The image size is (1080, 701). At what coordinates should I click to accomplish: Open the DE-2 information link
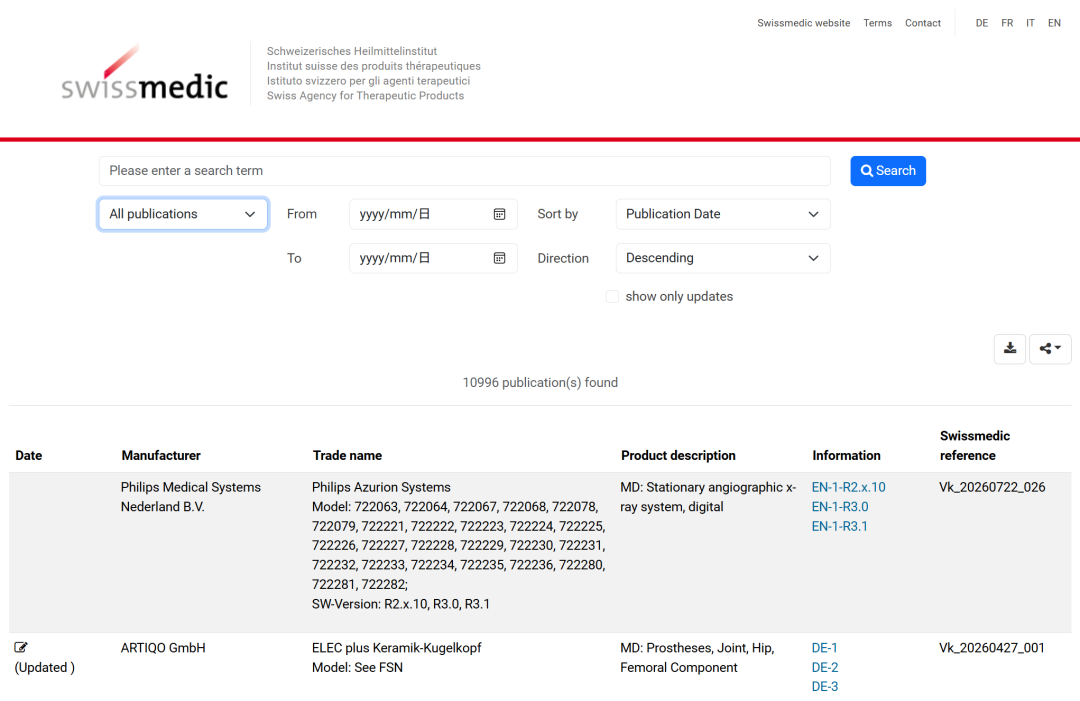[824, 667]
